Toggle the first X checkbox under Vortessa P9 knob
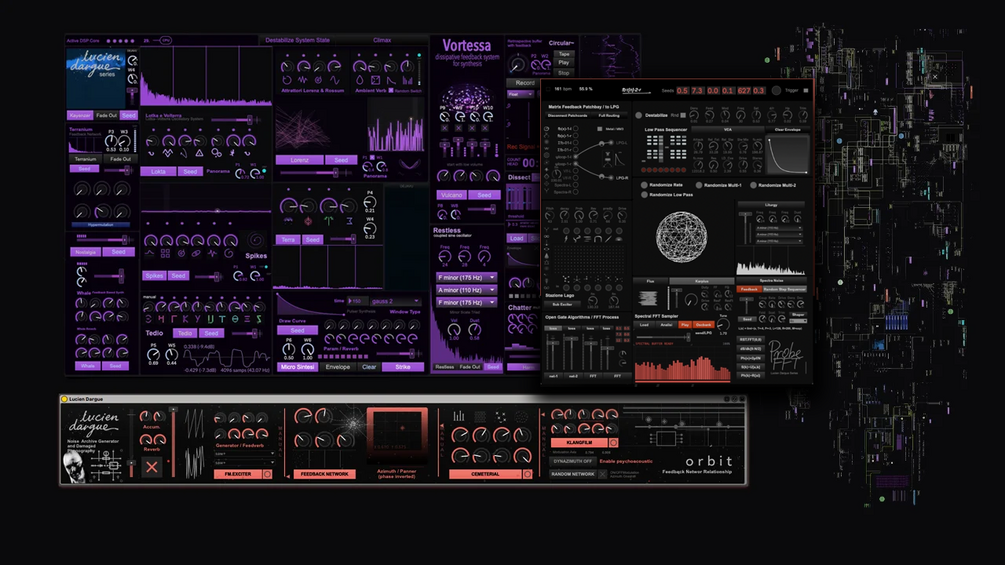This screenshot has height=565, width=1005. [x=445, y=128]
